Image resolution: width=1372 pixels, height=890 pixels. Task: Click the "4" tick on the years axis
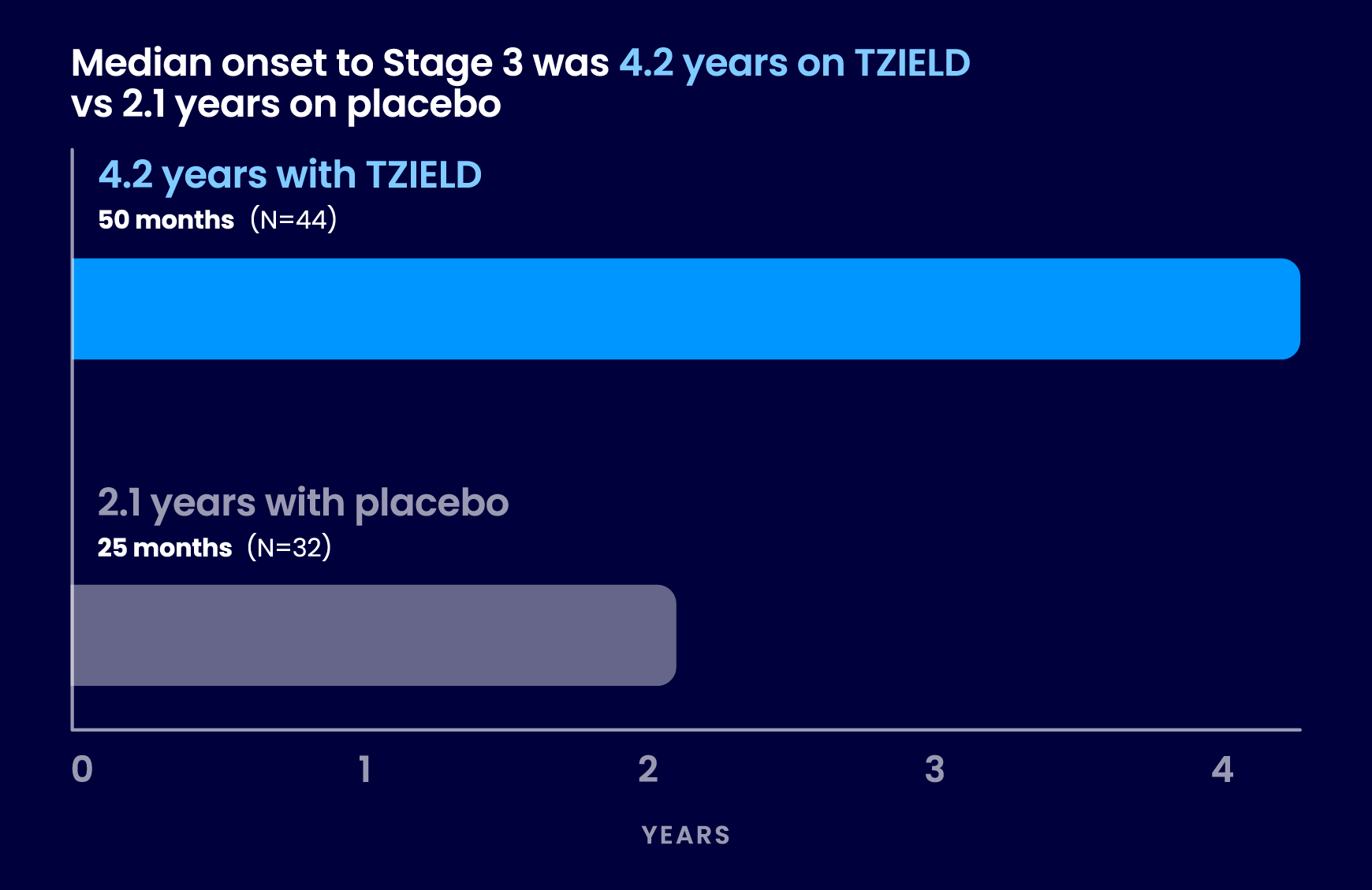tap(1222, 769)
